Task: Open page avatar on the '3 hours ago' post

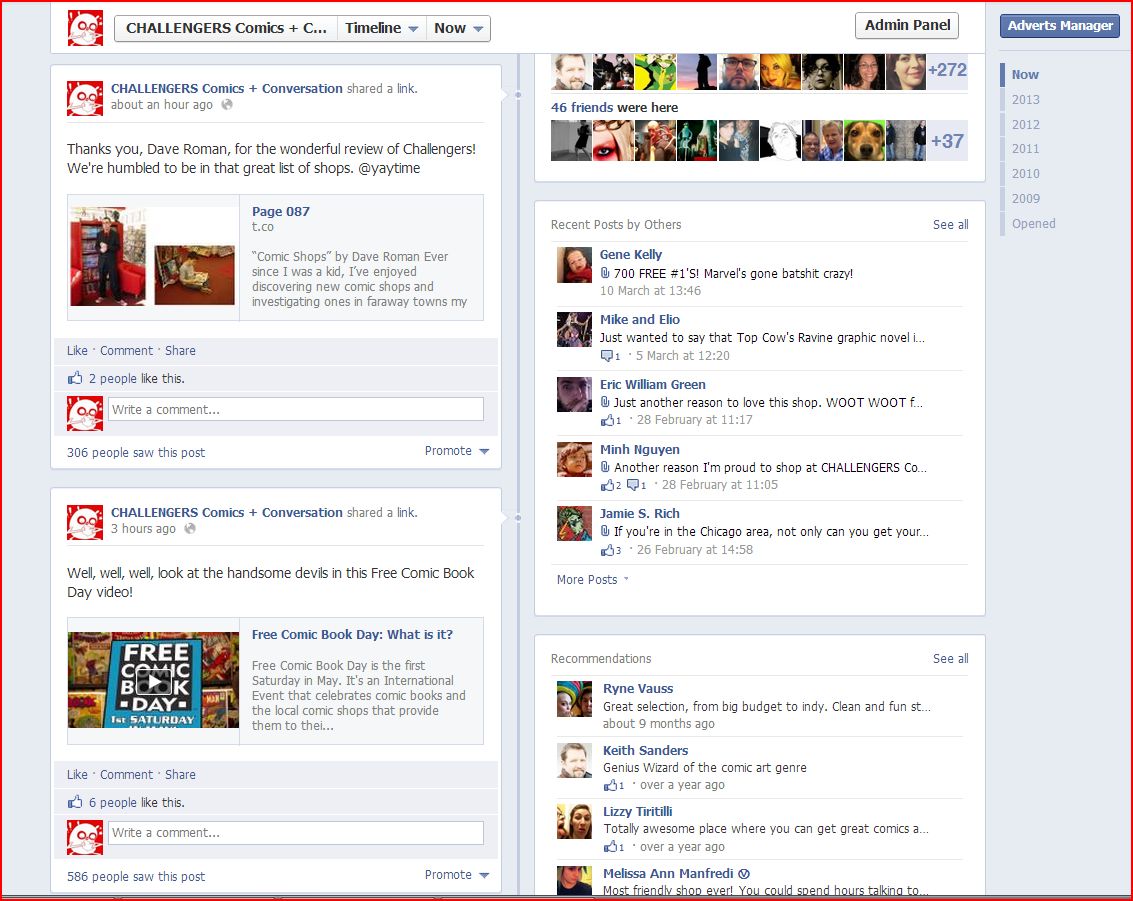Action: pos(85,522)
